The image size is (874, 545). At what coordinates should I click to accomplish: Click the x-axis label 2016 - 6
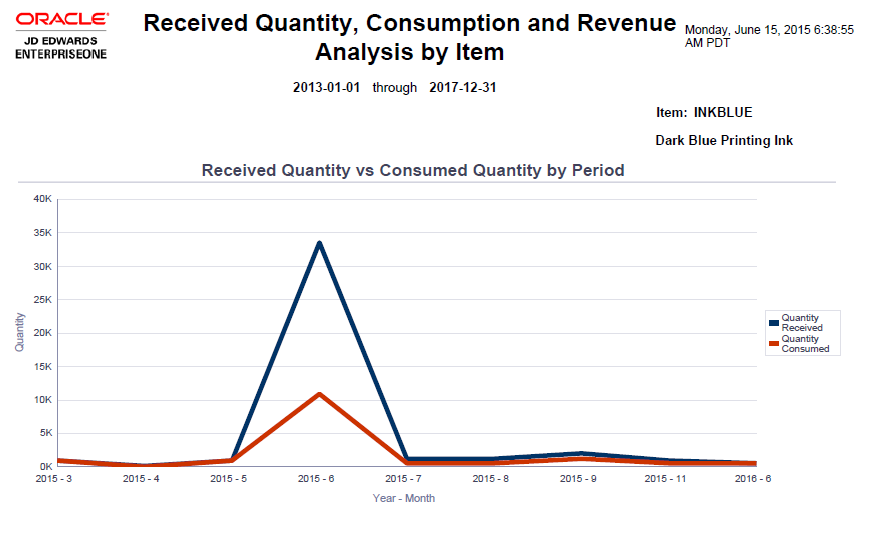[753, 479]
